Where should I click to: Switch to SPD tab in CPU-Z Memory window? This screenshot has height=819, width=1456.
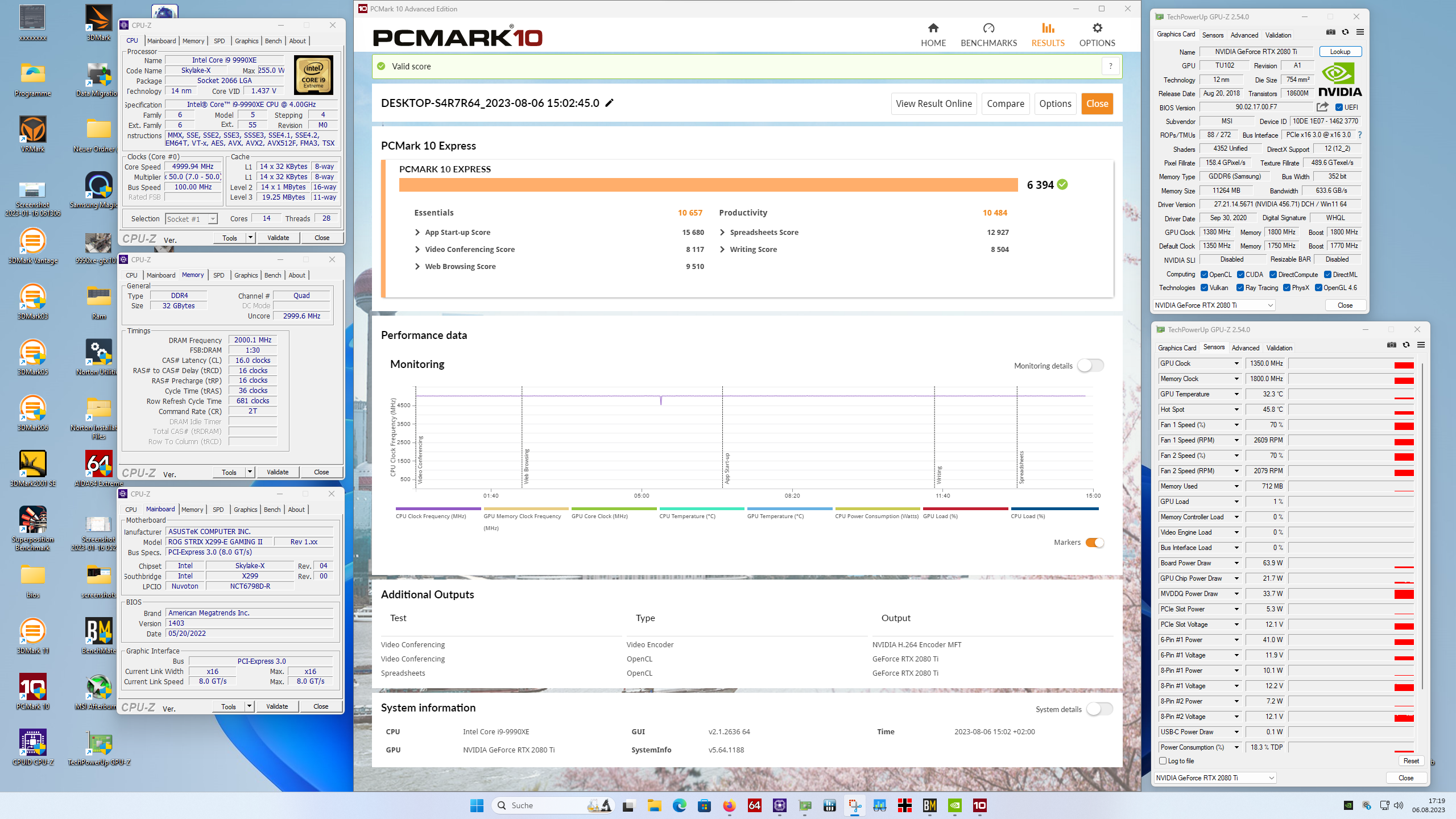(x=219, y=275)
